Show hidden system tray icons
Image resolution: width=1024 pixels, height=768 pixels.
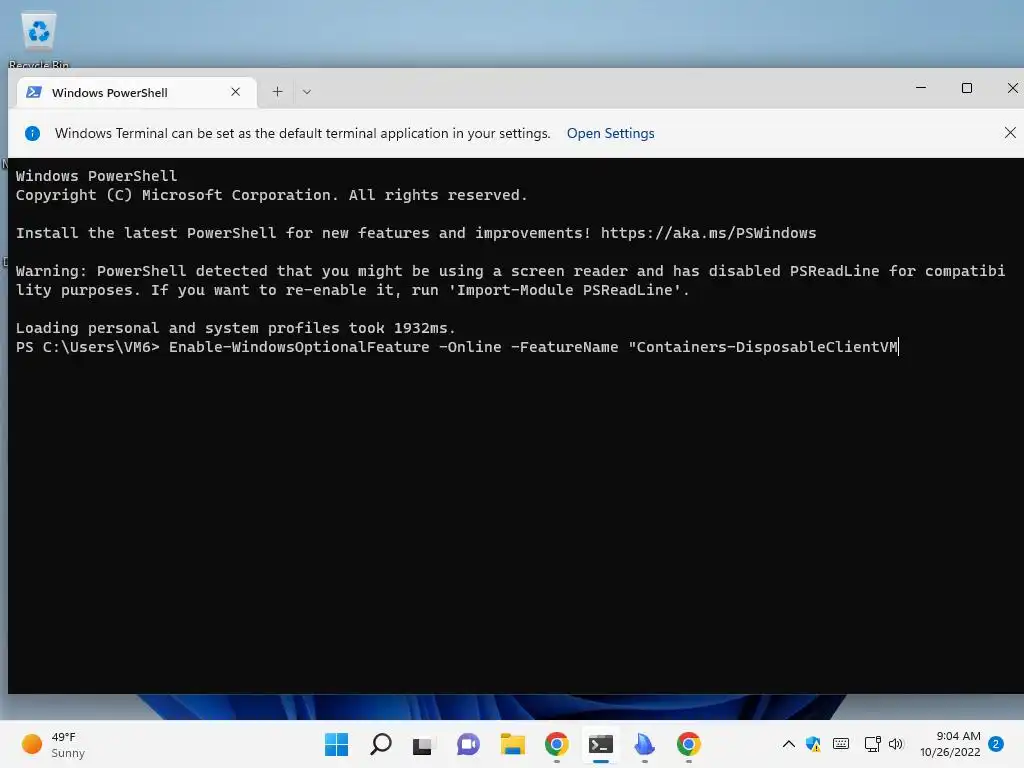[x=788, y=744]
